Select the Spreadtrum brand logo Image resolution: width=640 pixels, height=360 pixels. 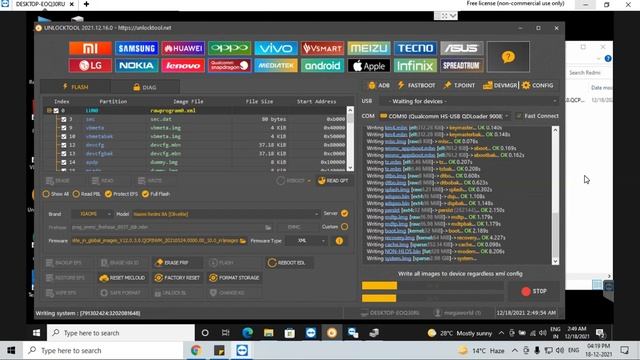point(462,65)
